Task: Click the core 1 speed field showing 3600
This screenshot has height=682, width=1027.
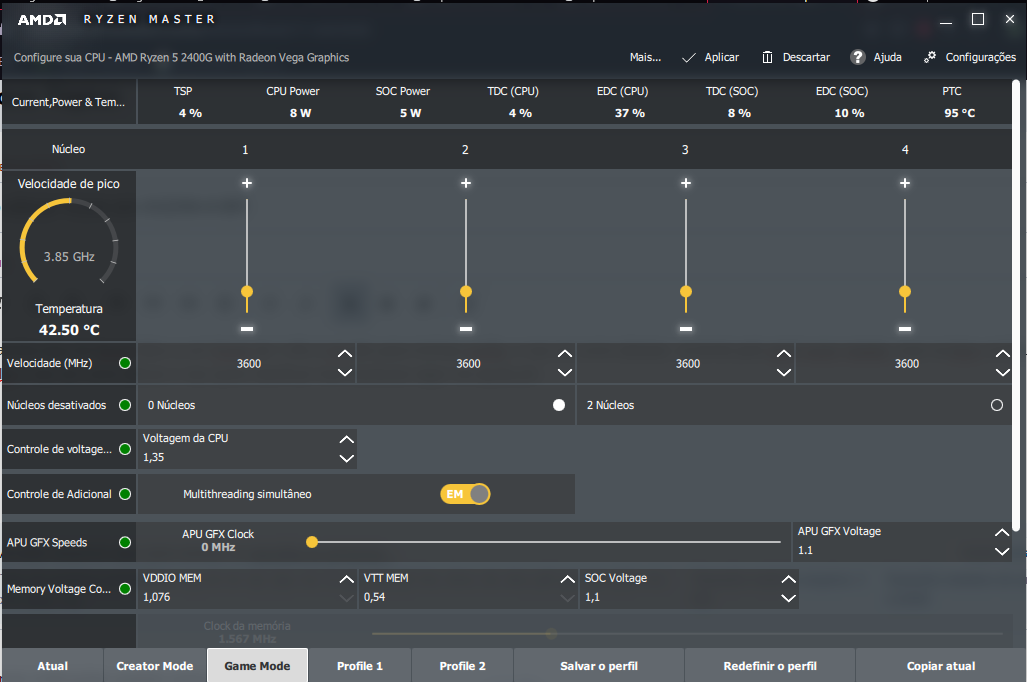Action: 249,364
